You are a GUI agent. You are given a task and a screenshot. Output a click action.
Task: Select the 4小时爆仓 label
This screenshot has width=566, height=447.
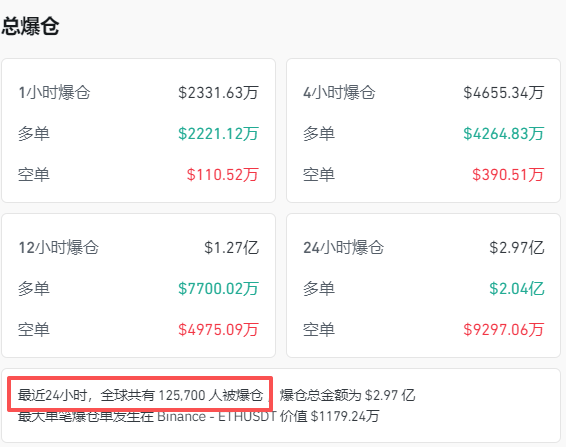[x=339, y=92]
